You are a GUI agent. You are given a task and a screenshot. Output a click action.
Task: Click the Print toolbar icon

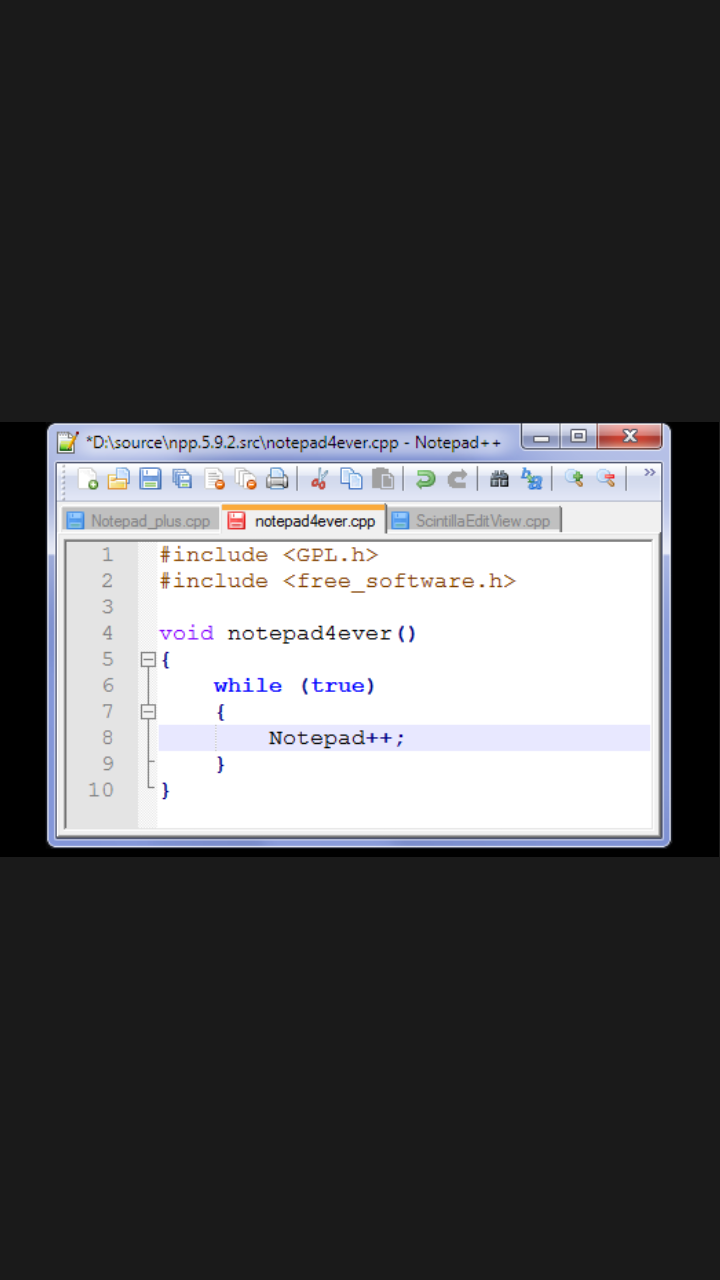277,479
